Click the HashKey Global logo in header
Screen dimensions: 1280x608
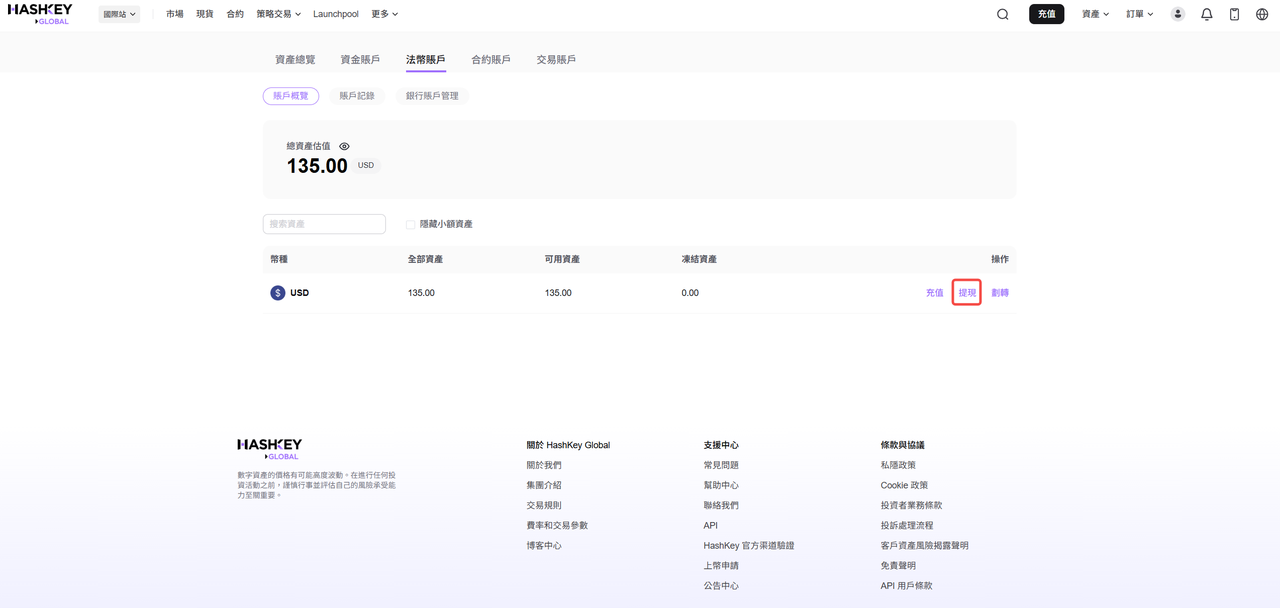pos(40,13)
